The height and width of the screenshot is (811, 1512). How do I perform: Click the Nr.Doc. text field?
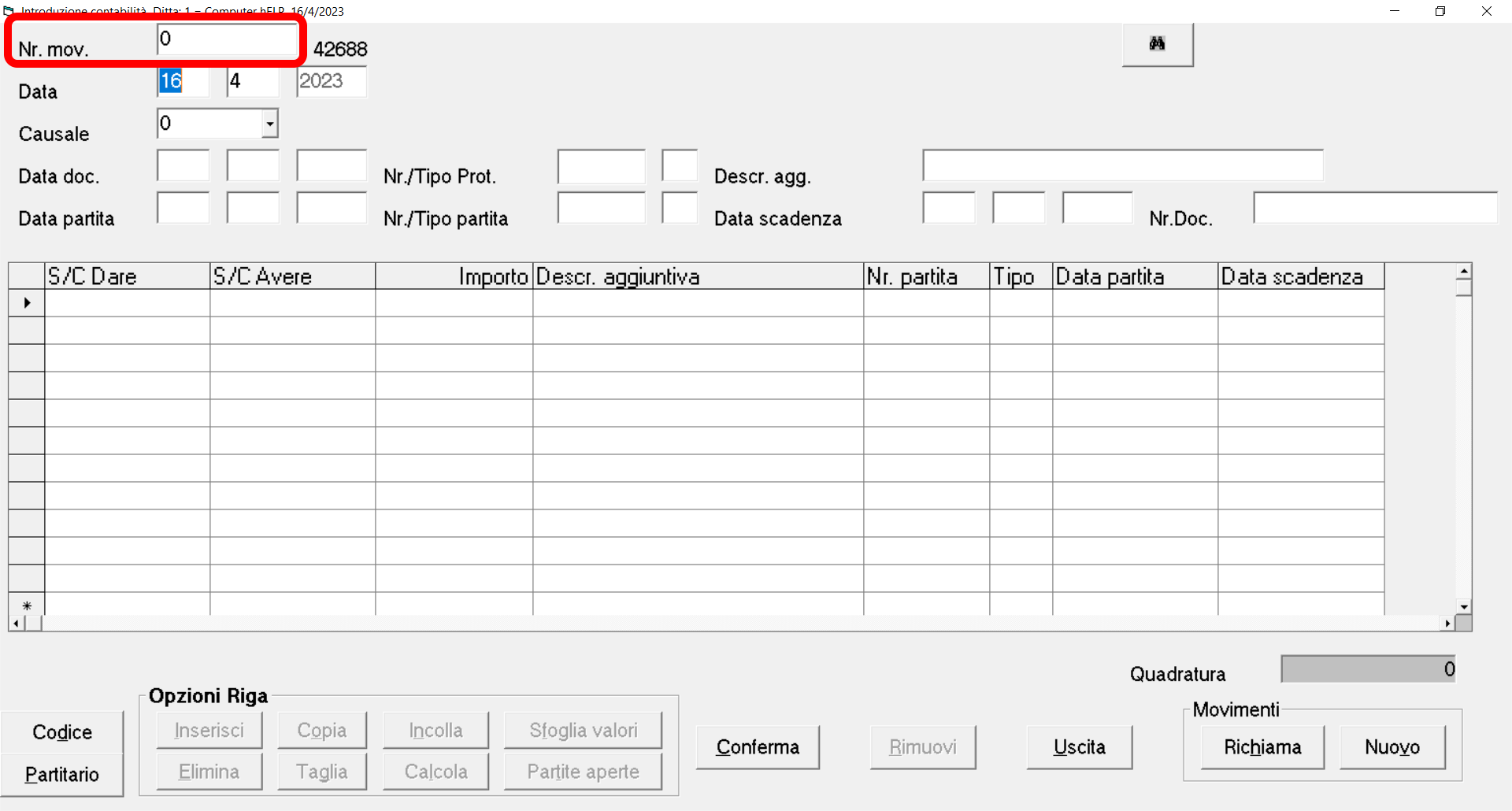[1375, 208]
